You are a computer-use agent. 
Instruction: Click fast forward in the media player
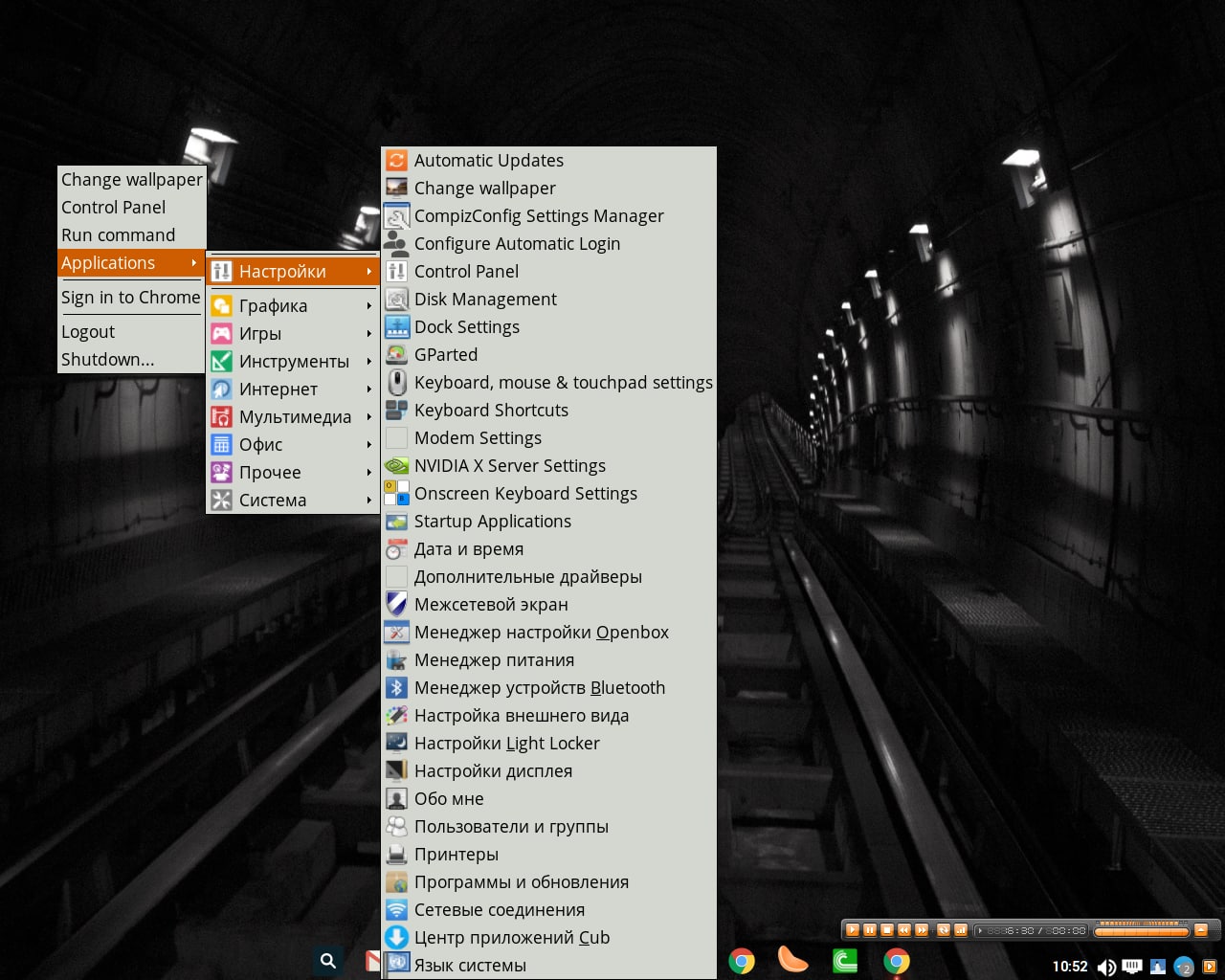coord(922,929)
